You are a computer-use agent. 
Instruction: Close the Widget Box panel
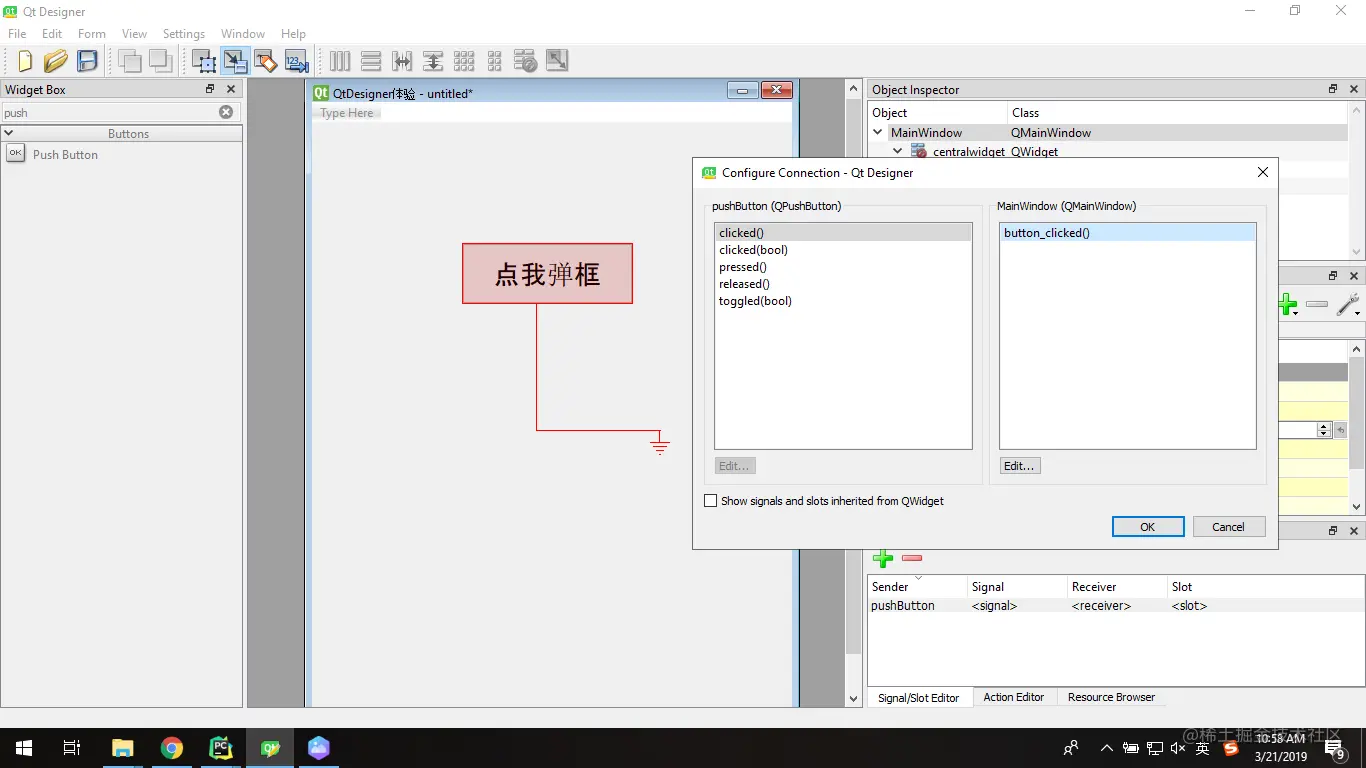point(231,89)
